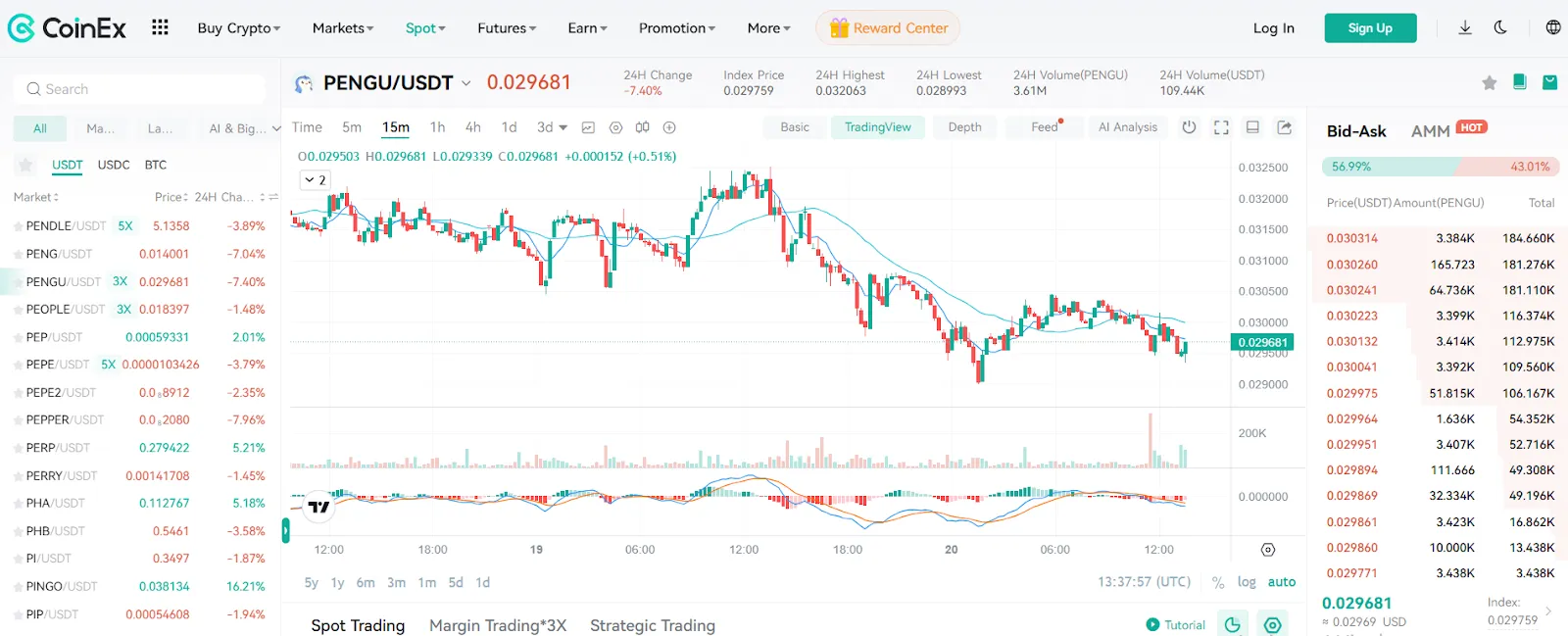Click the download app icon
This screenshot has width=1568, height=636.
tap(1465, 27)
